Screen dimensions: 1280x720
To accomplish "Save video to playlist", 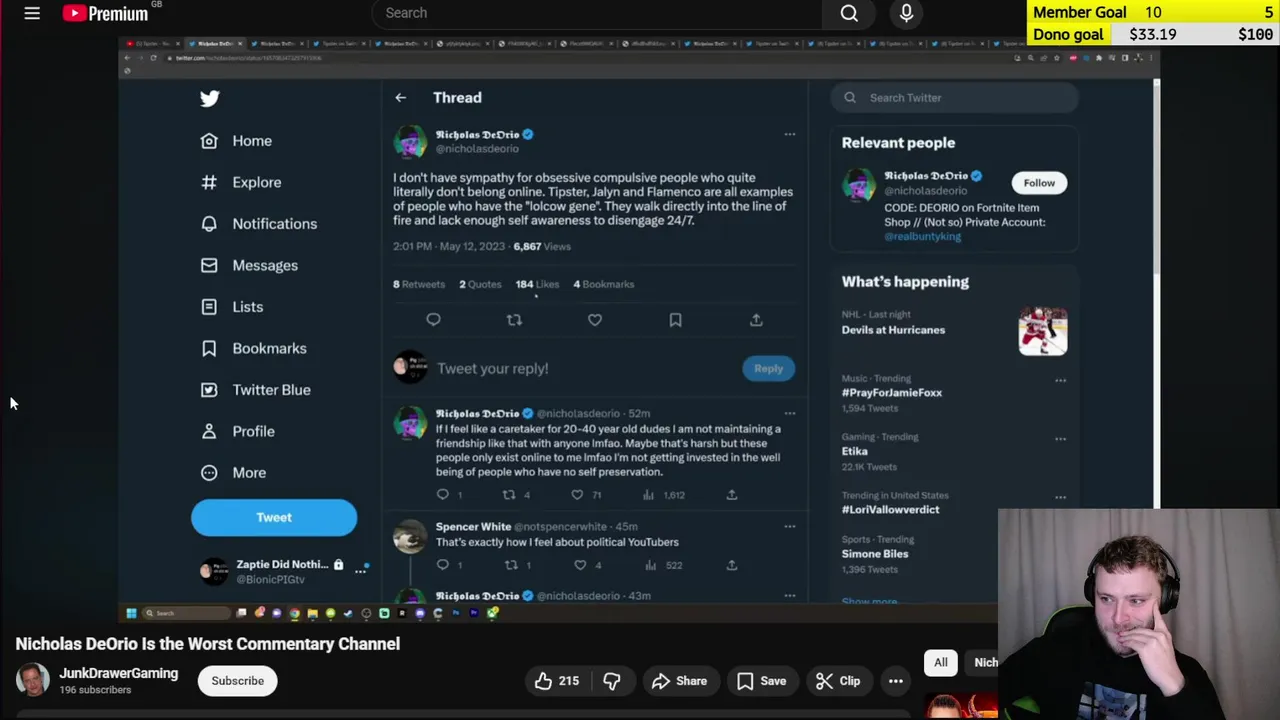I will 761,681.
